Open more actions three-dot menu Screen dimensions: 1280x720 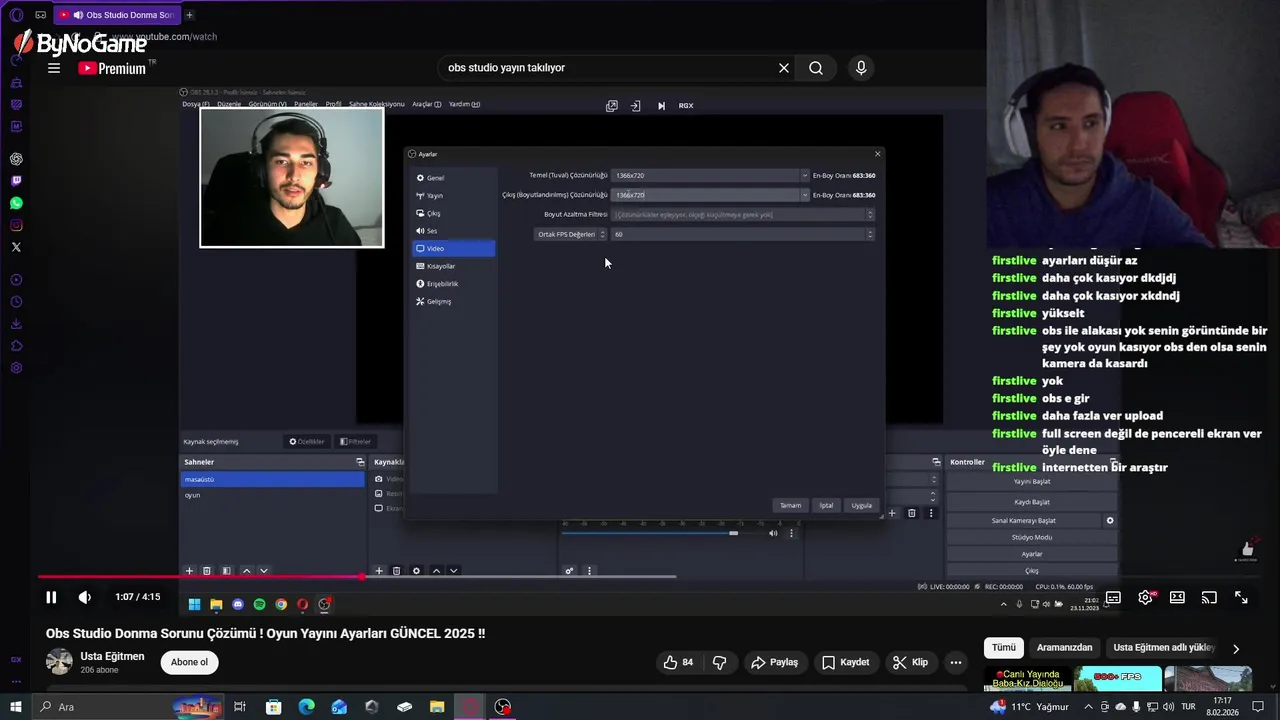click(x=956, y=662)
